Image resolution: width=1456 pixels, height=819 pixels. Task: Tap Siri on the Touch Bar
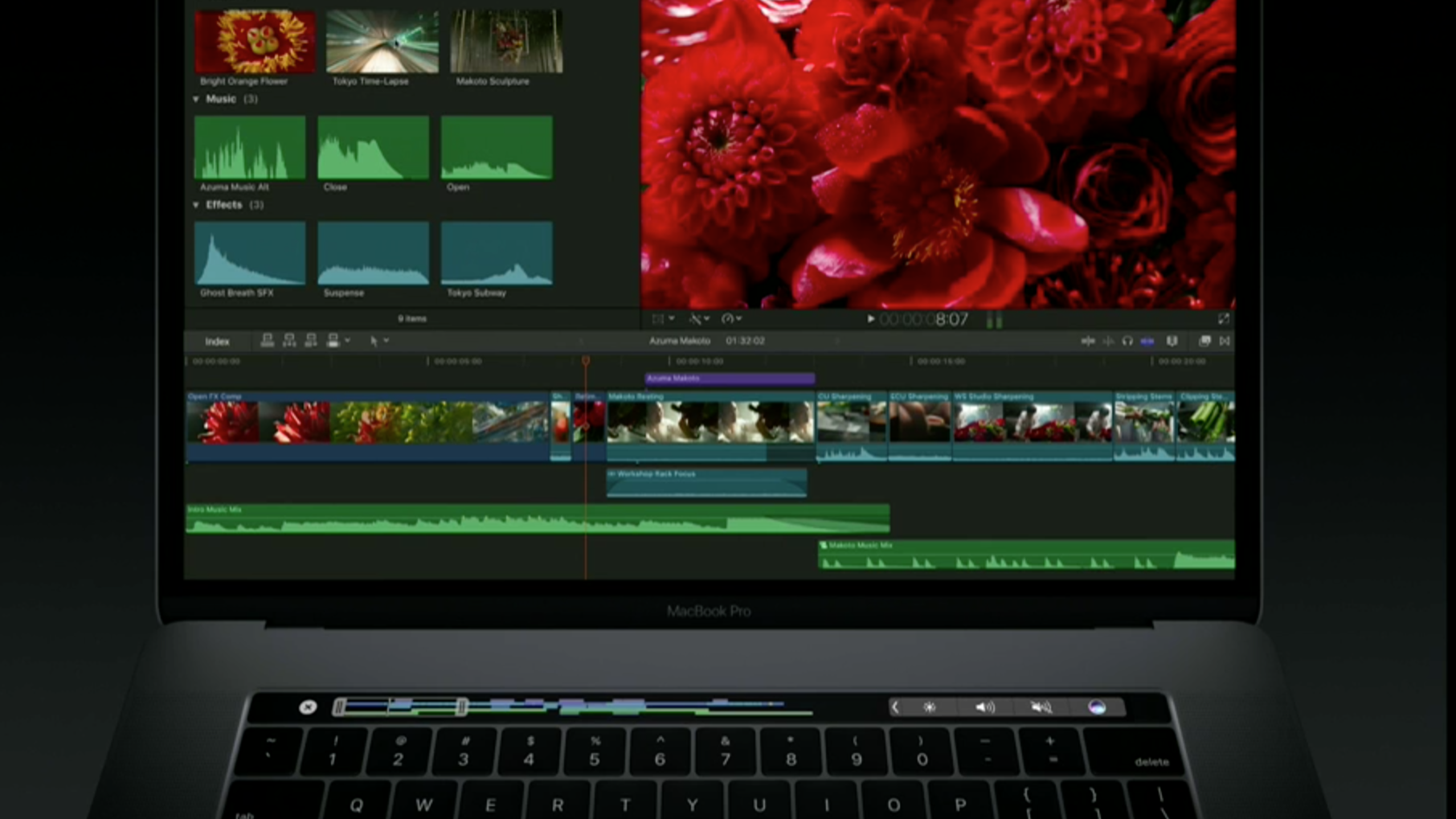[1097, 707]
